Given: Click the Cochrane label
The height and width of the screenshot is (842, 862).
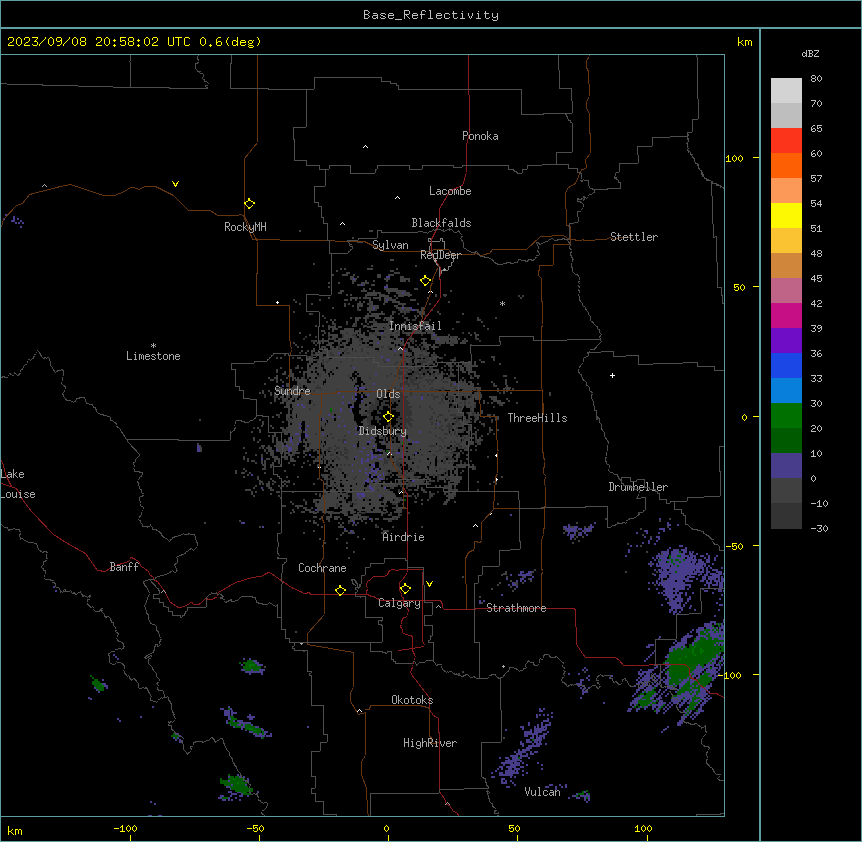Looking at the screenshot, I should click(x=322, y=568).
